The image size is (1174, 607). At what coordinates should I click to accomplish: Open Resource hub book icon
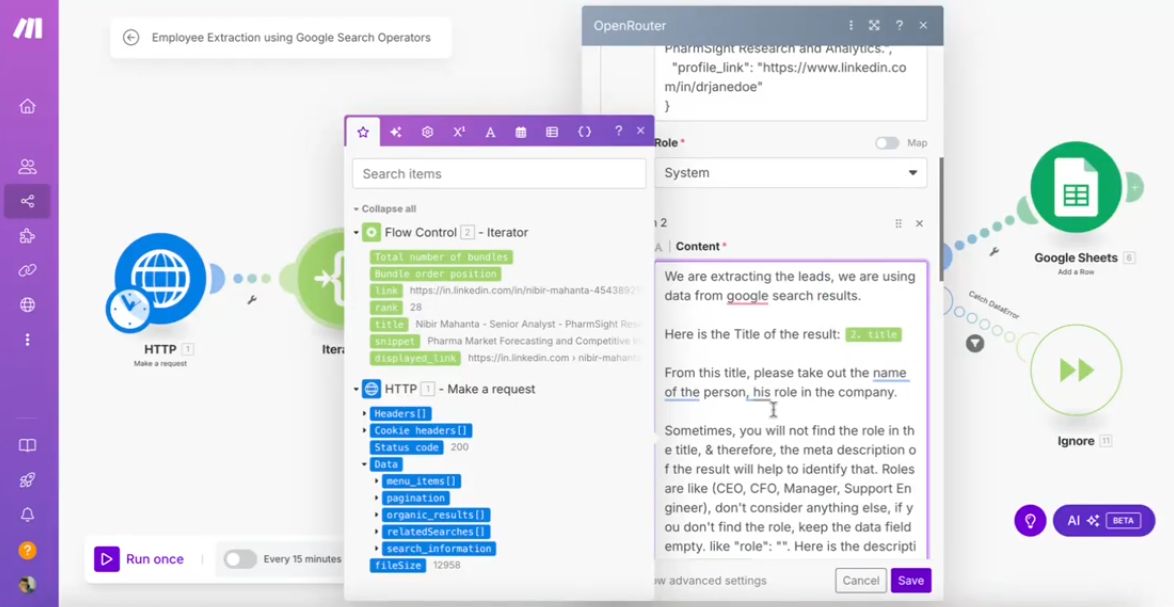click(x=28, y=445)
